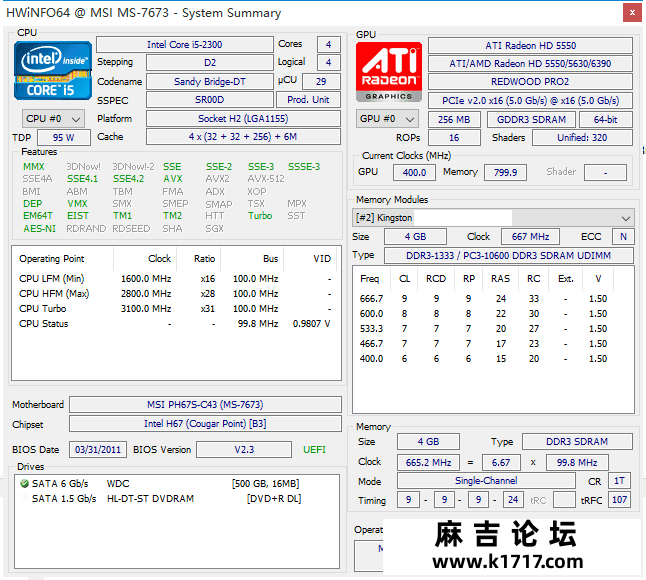Select the CPU HFM (Max) operating point row

coord(175,294)
